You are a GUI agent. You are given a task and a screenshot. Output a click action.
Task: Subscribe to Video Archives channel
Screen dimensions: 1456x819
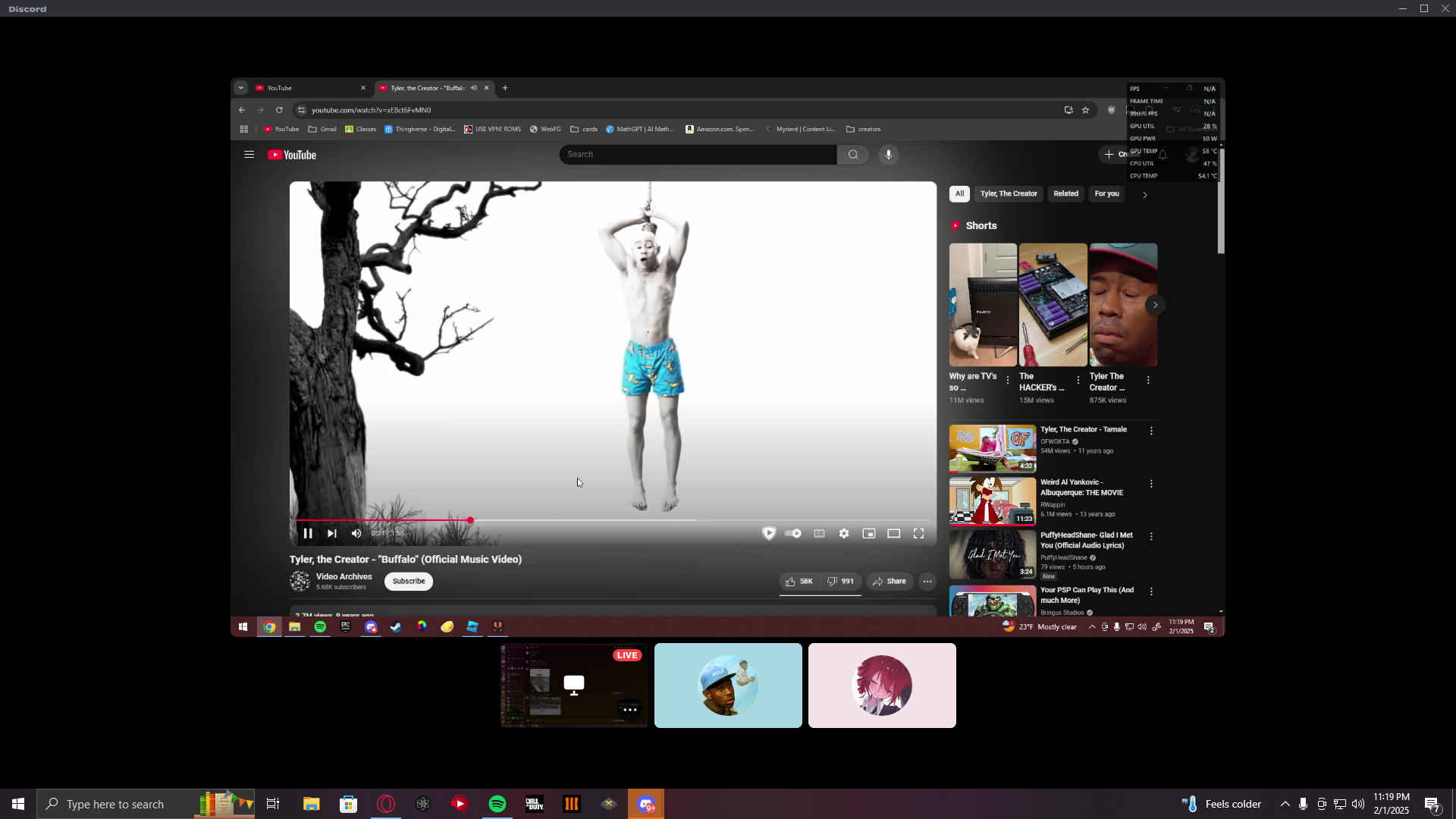[x=409, y=582]
